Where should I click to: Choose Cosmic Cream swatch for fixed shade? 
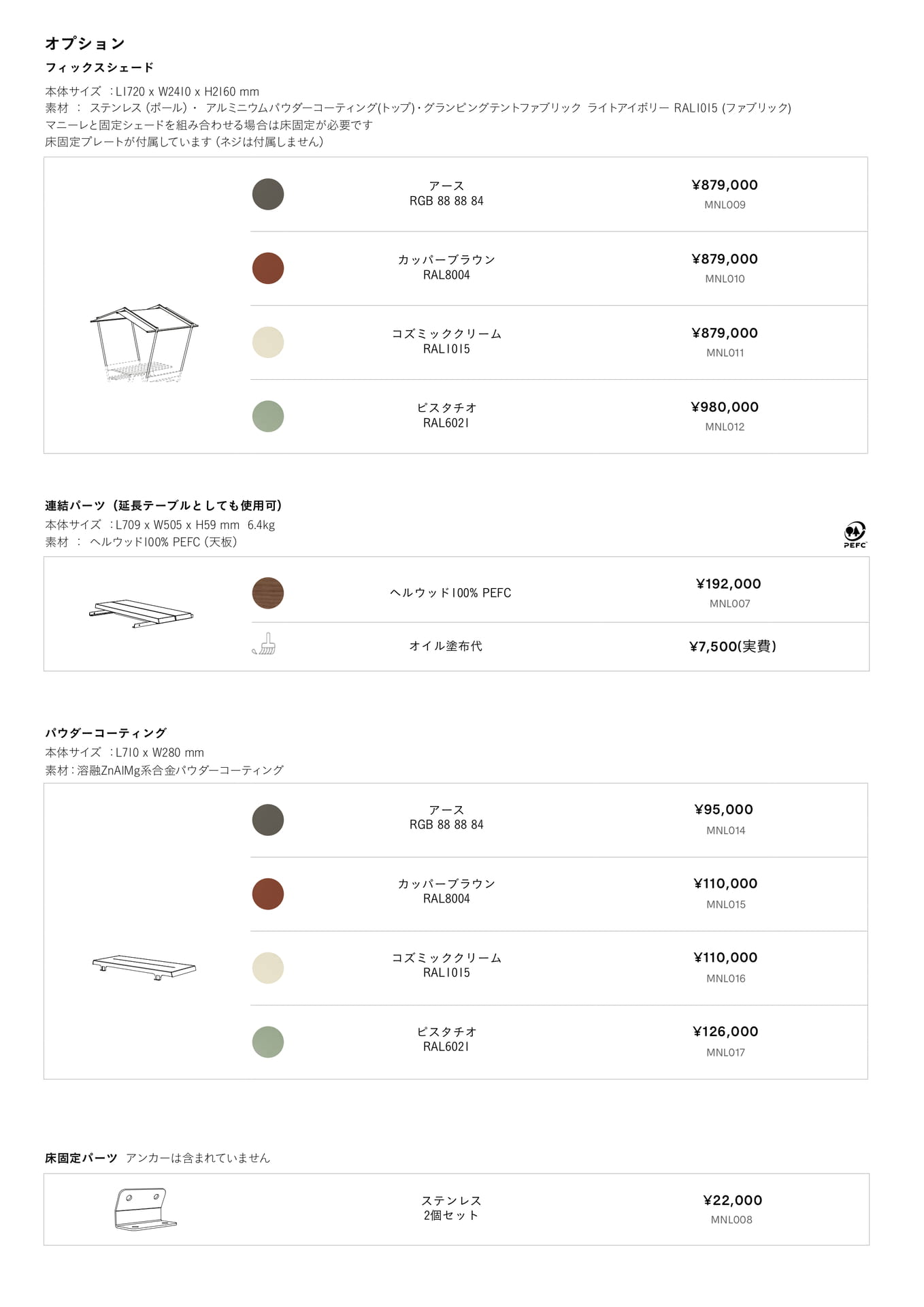pyautogui.click(x=268, y=342)
